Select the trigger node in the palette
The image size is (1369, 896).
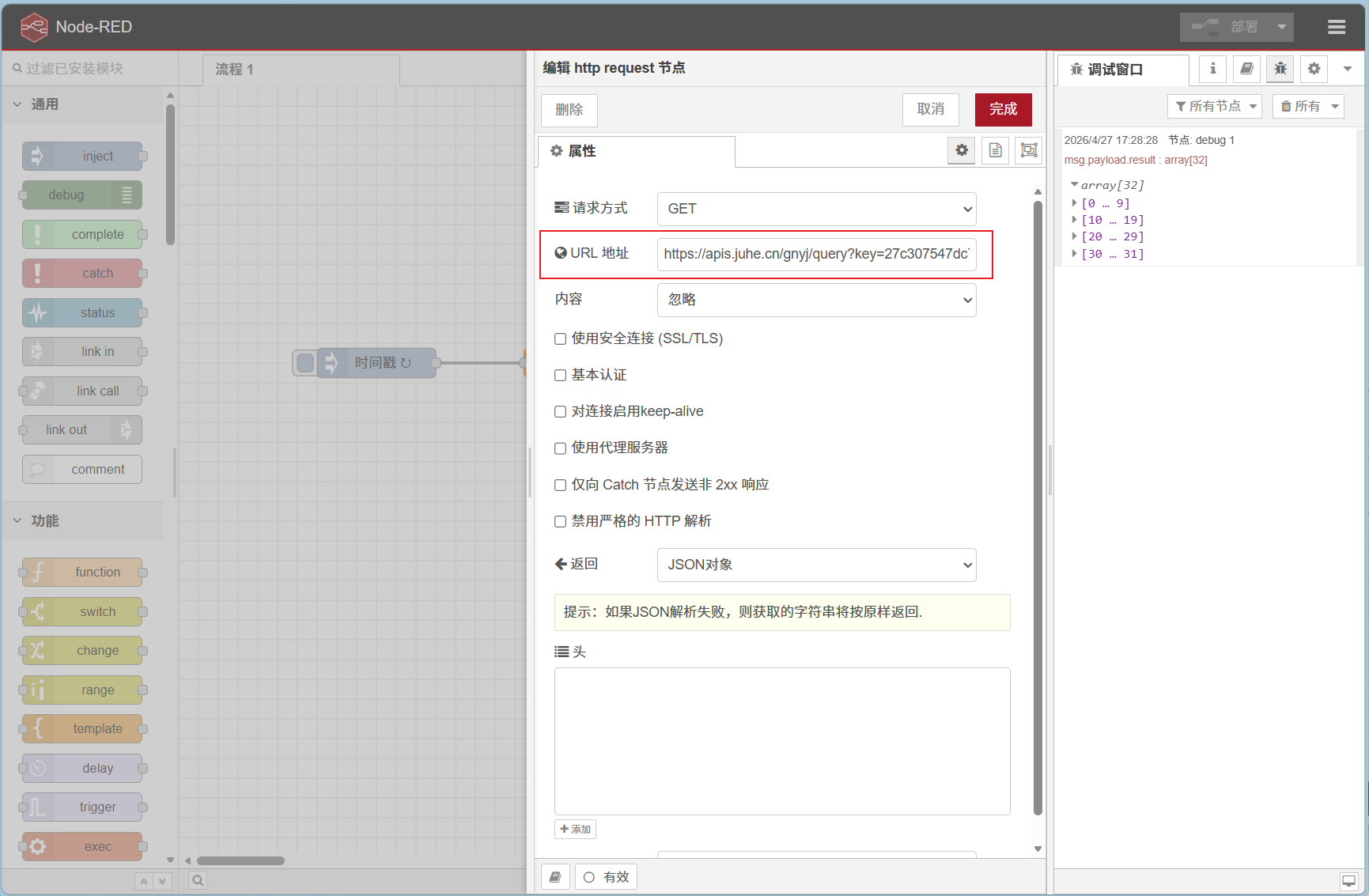click(82, 807)
